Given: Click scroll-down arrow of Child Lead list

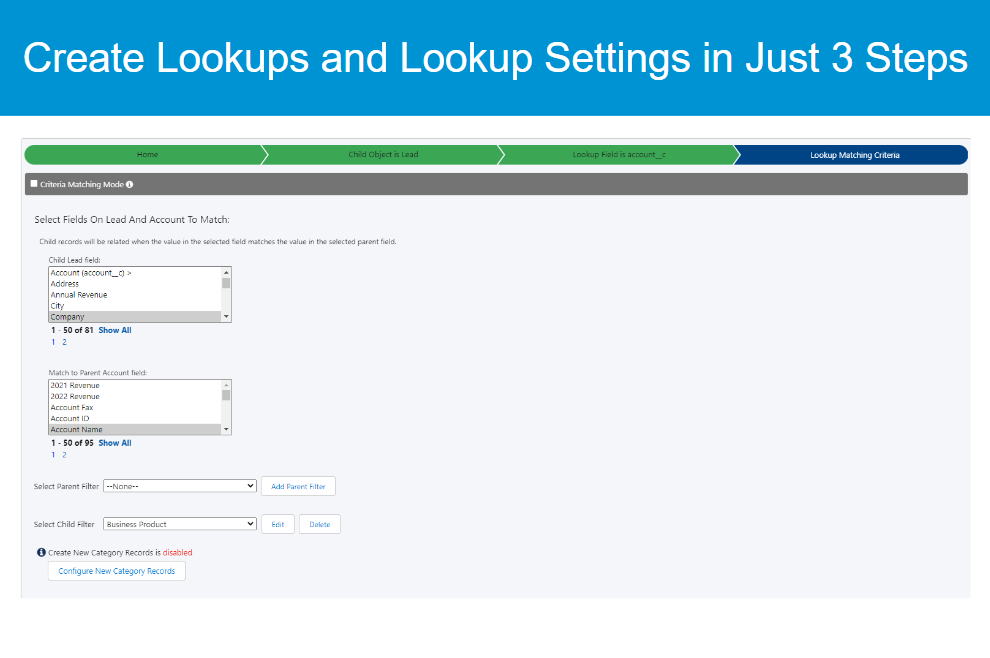Looking at the screenshot, I should click(x=226, y=316).
